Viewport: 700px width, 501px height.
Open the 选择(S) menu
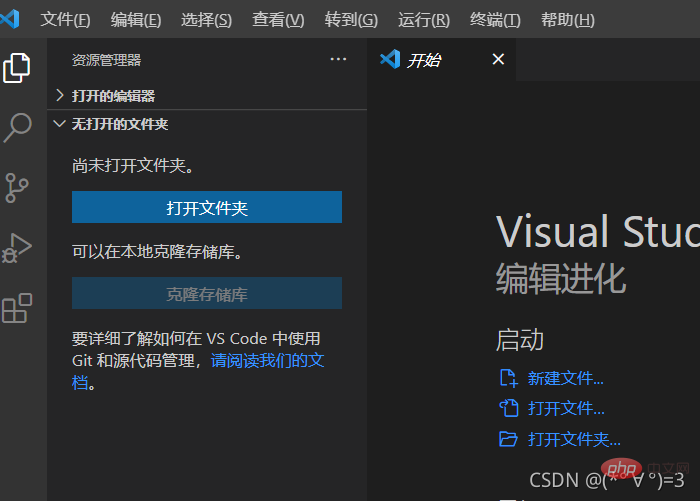pyautogui.click(x=206, y=20)
